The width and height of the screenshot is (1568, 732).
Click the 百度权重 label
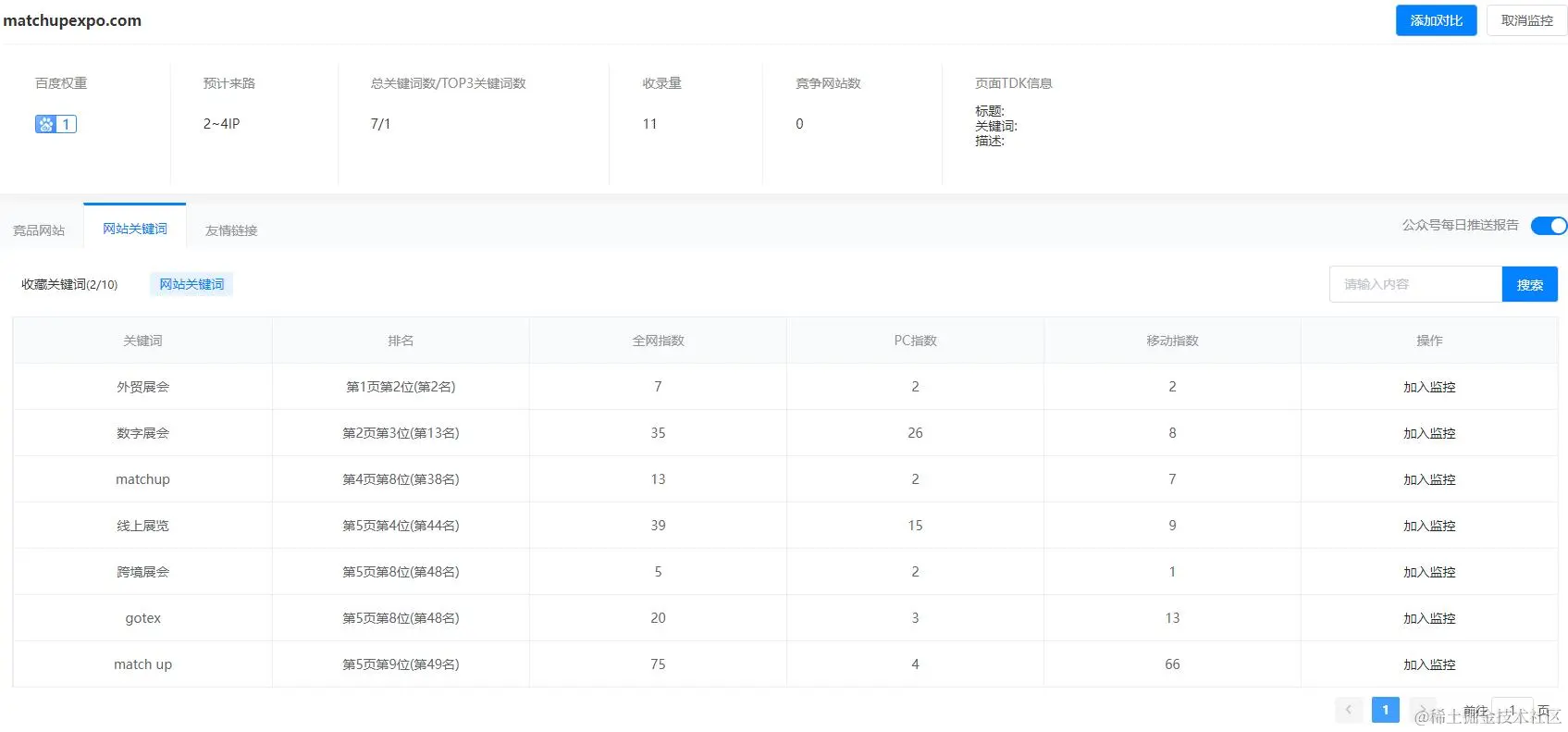61,83
